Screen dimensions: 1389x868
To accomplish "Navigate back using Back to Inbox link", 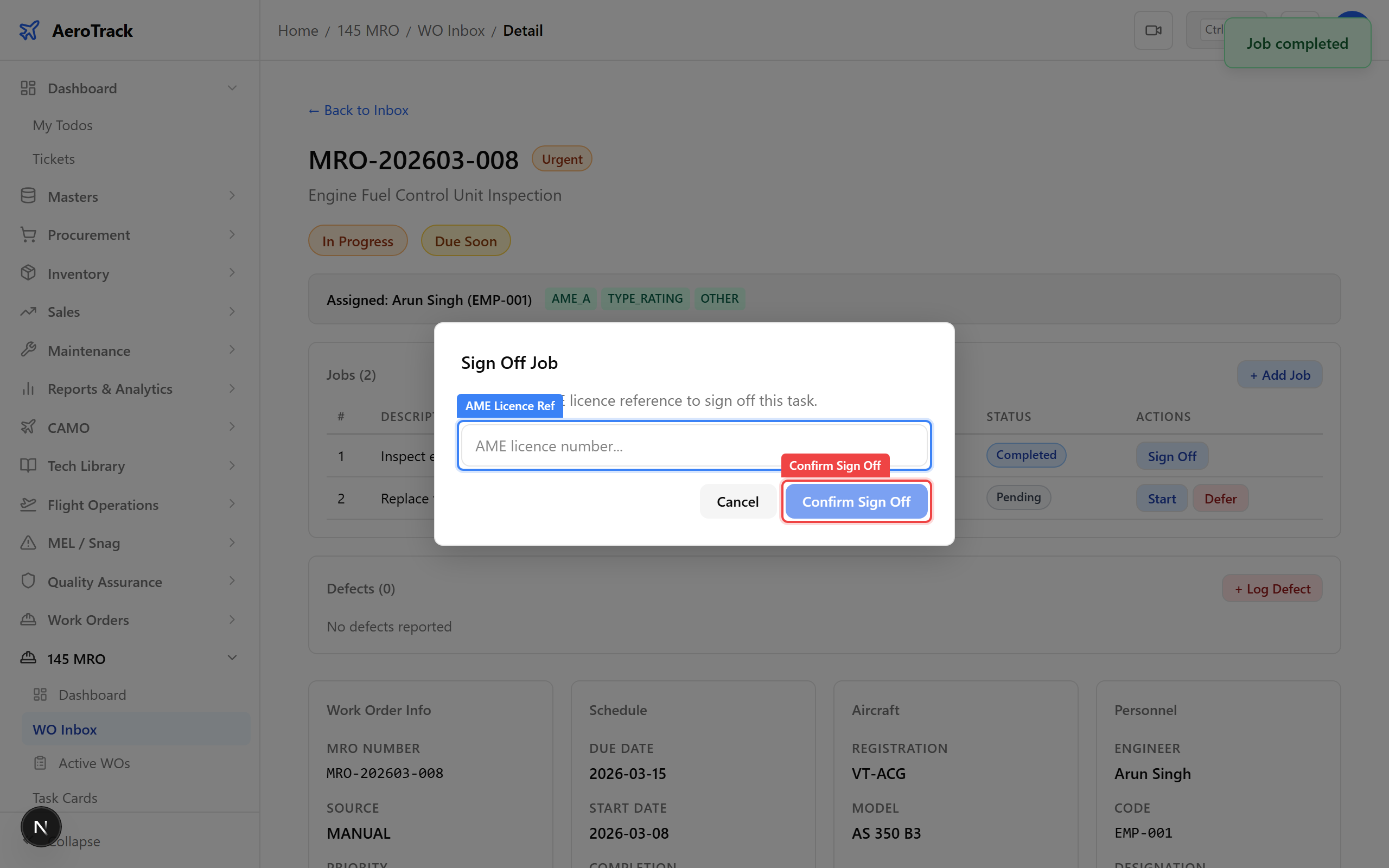I will (x=358, y=110).
